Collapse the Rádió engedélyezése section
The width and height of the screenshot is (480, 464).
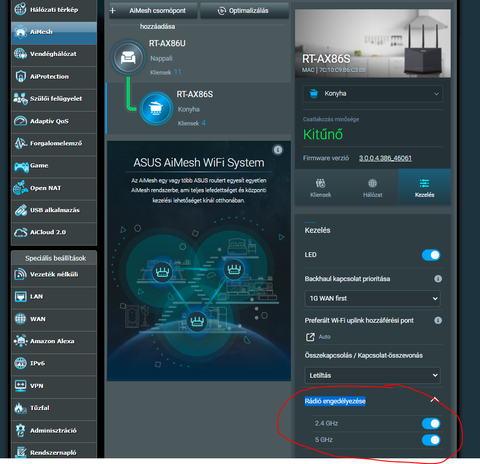(434, 400)
